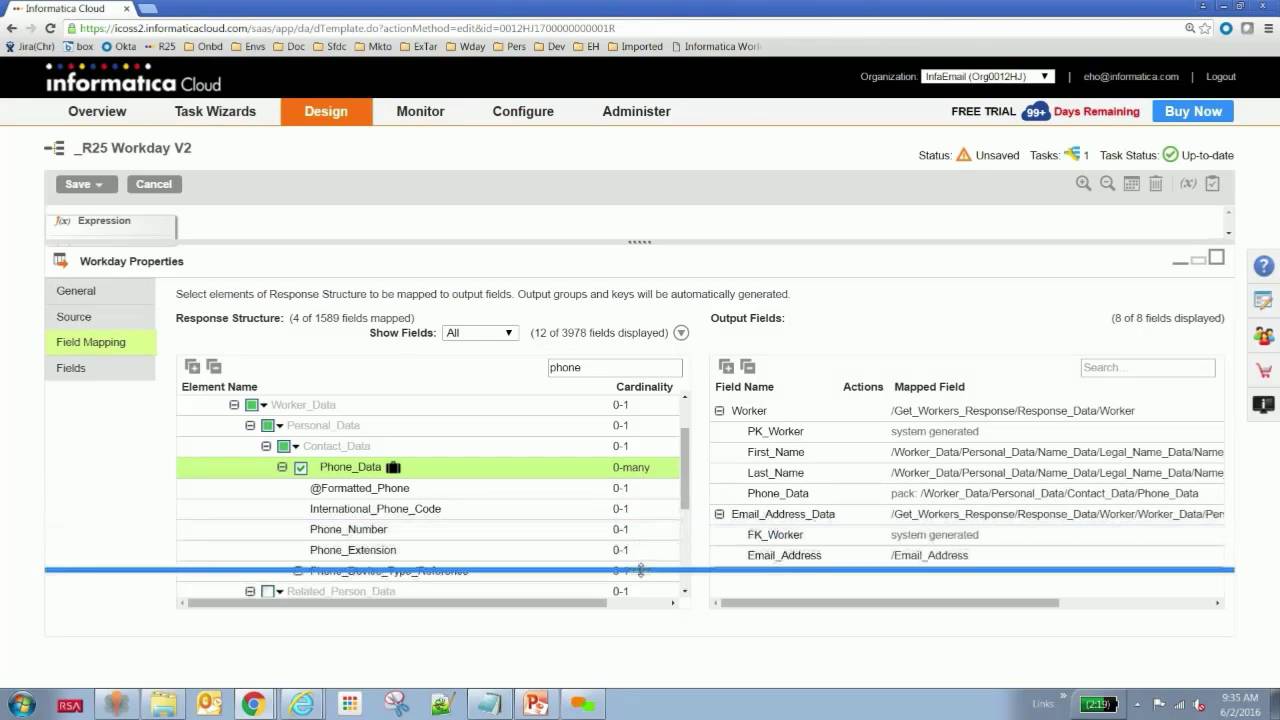1280x720 pixels.
Task: Click the horizontal scrollbar under Output Fields
Action: [x=889, y=603]
